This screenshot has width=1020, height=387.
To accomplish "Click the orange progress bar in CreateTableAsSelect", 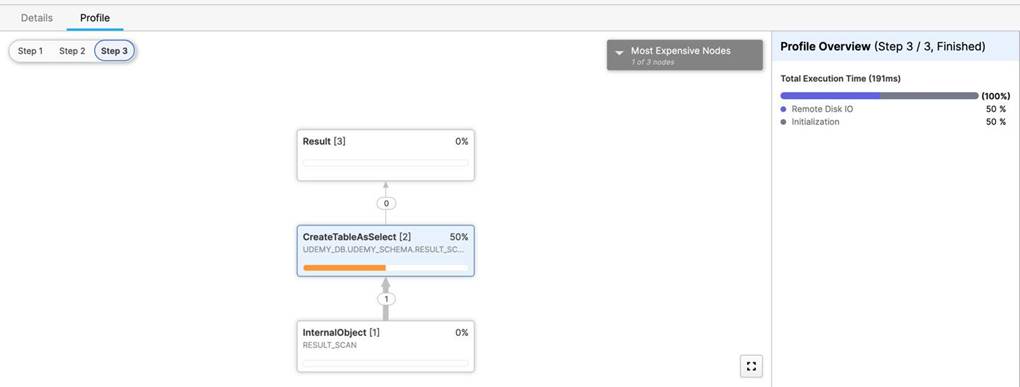I will pos(345,268).
